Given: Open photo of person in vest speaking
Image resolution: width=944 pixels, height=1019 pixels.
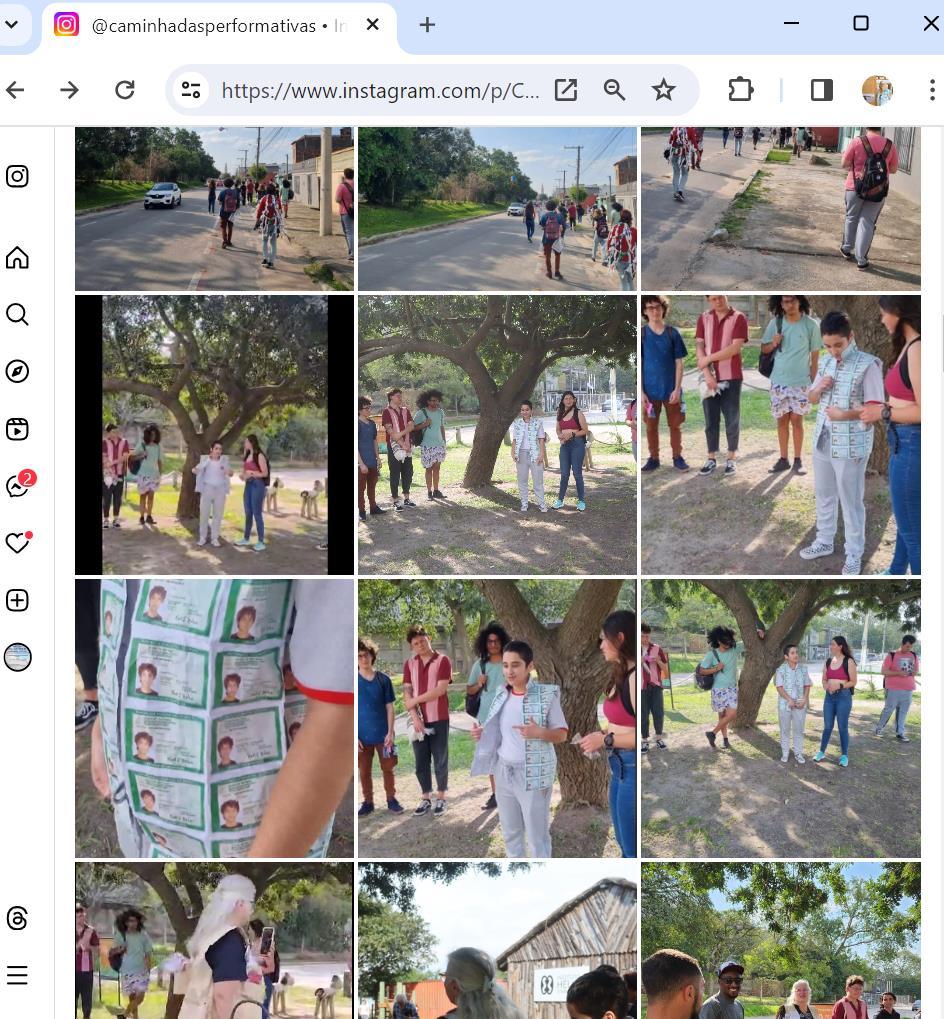Looking at the screenshot, I should [x=497, y=718].
